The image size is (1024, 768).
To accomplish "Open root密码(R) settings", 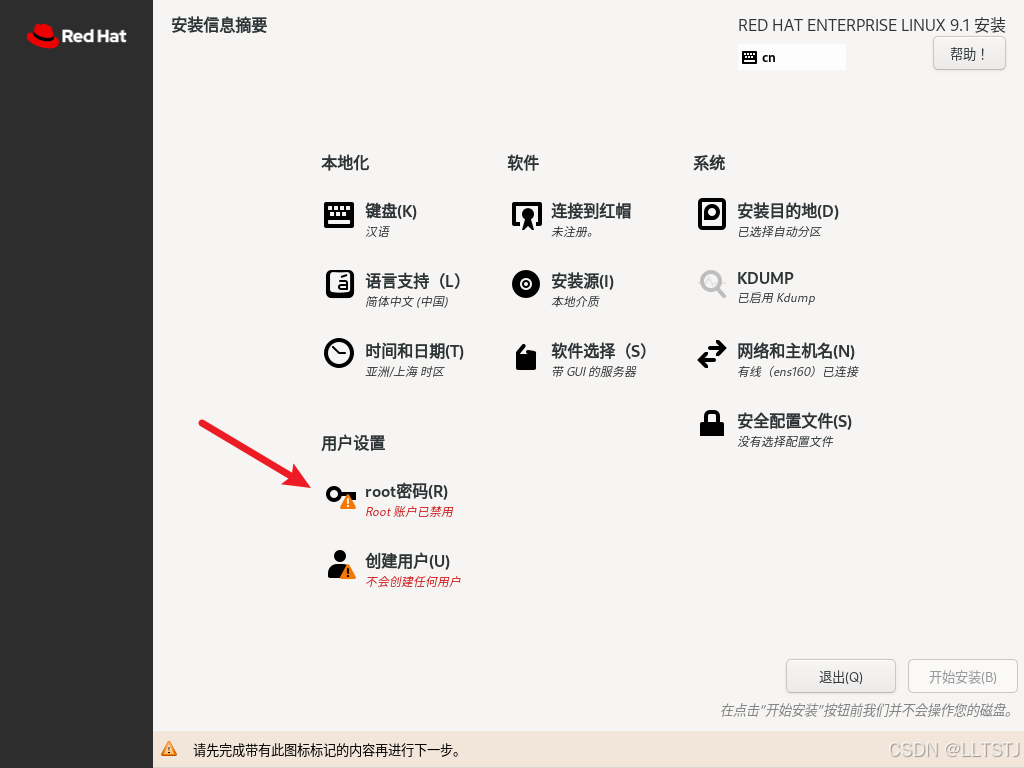I will coord(406,491).
